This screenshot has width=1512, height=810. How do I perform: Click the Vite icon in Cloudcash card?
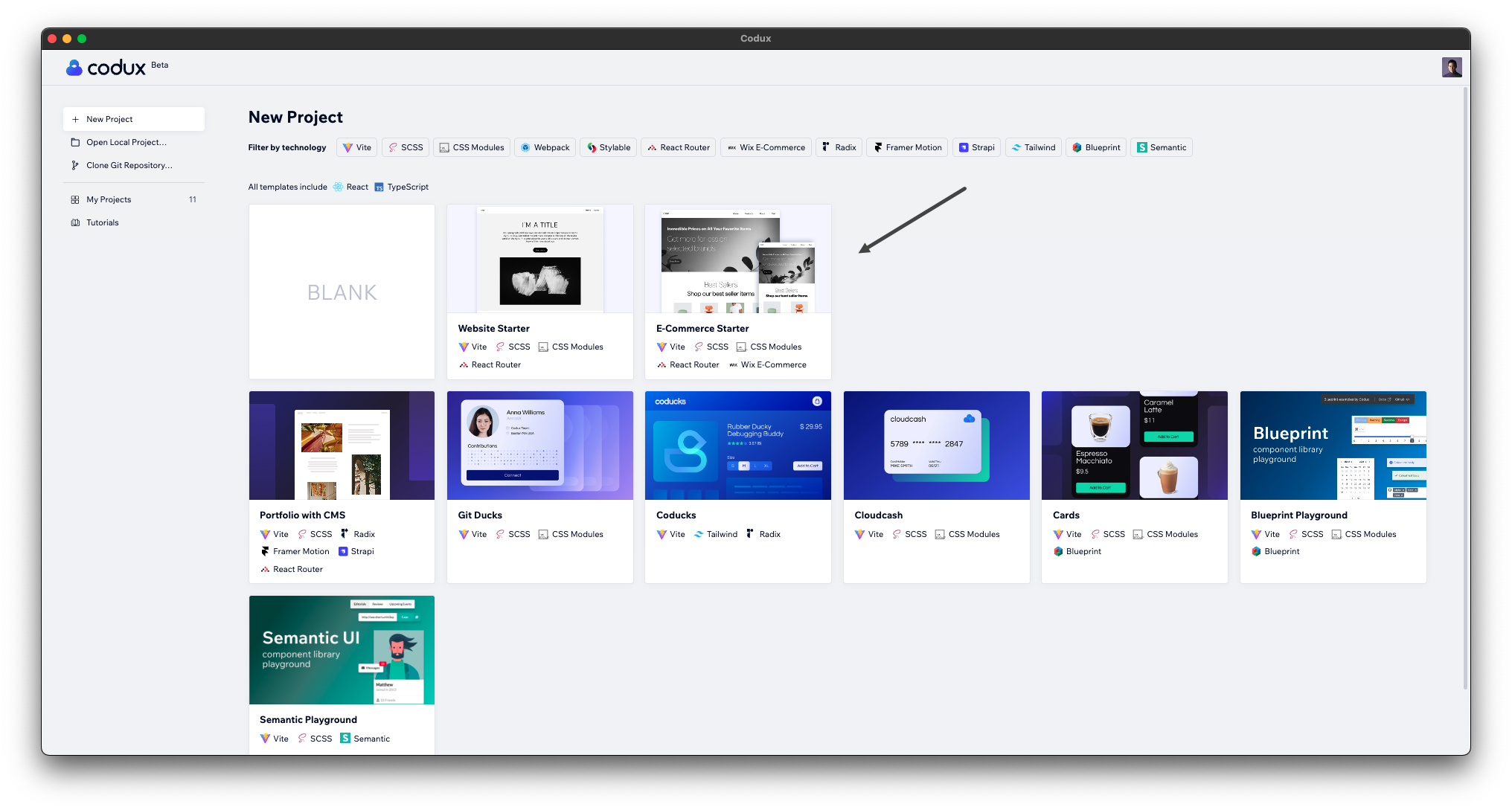coord(859,534)
